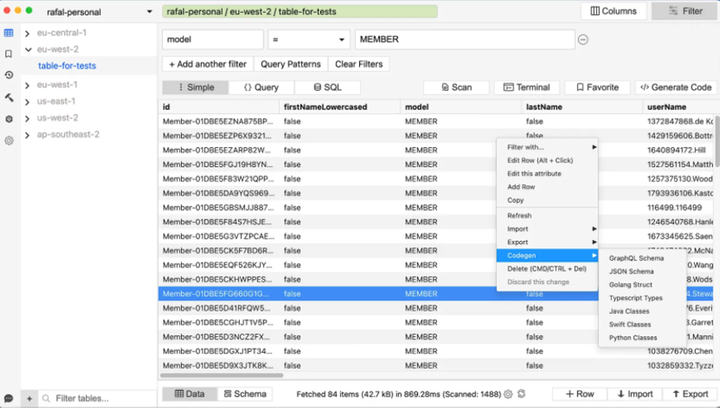Viewport: 720px width, 408px height.
Task: Click the horizontal table scrollbar
Action: click(x=221, y=375)
